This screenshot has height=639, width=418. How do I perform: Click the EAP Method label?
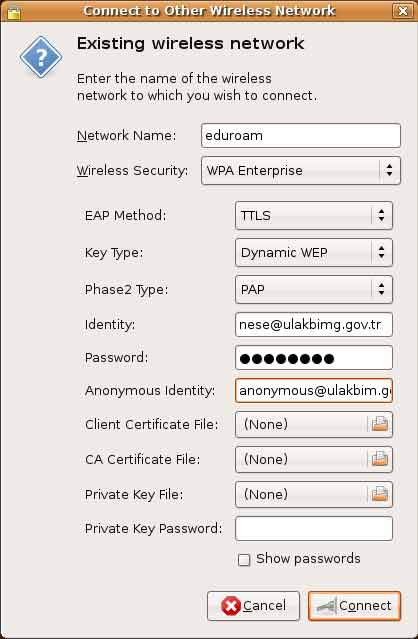click(125, 215)
